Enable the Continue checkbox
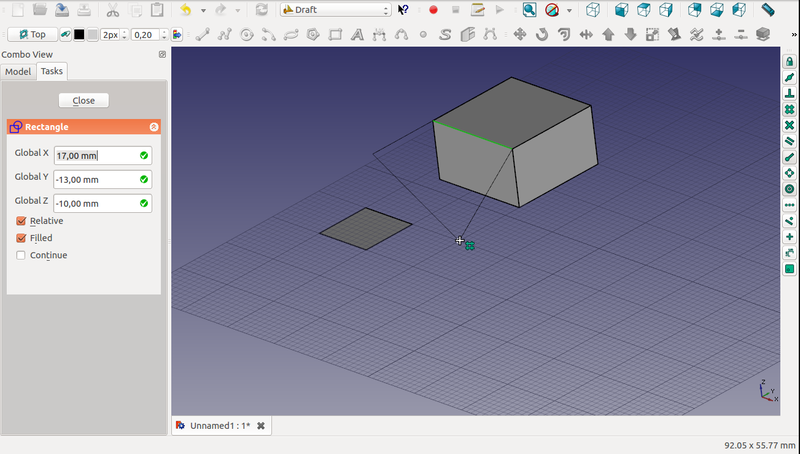This screenshot has height=454, width=800. click(21, 255)
